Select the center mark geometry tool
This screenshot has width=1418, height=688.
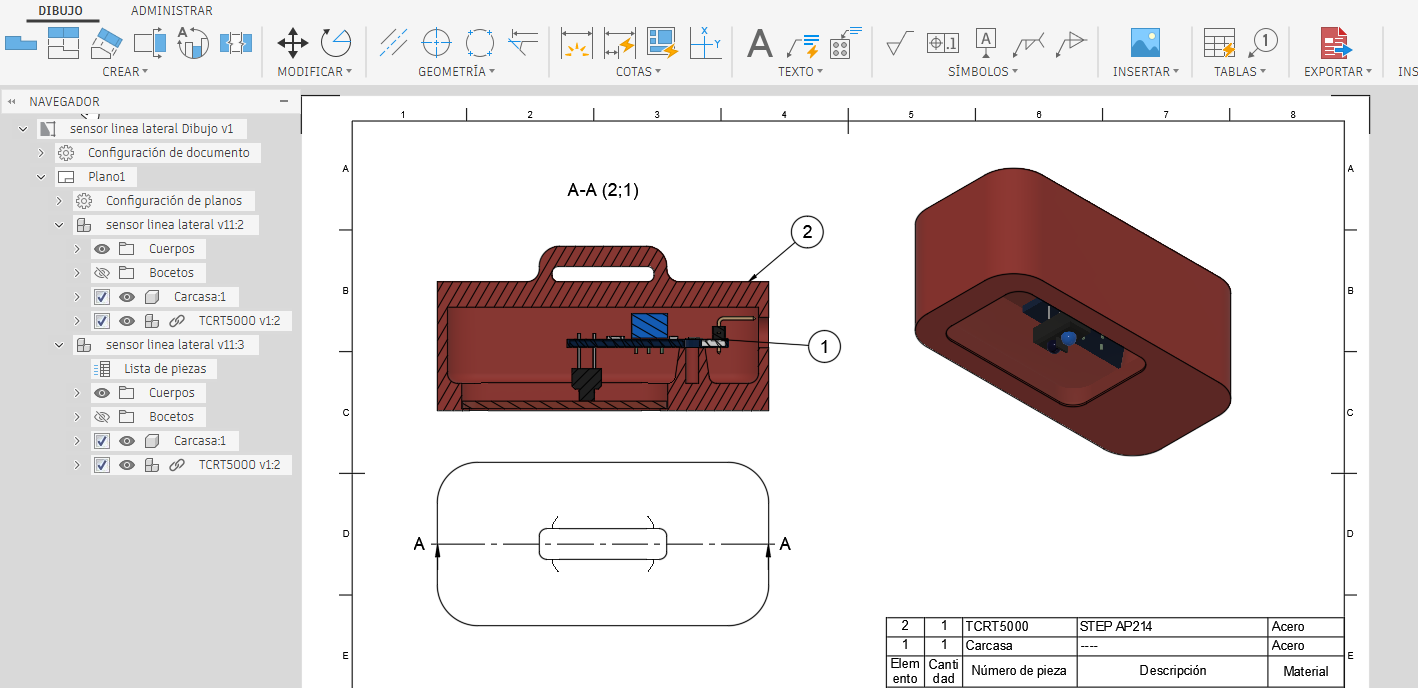(437, 42)
